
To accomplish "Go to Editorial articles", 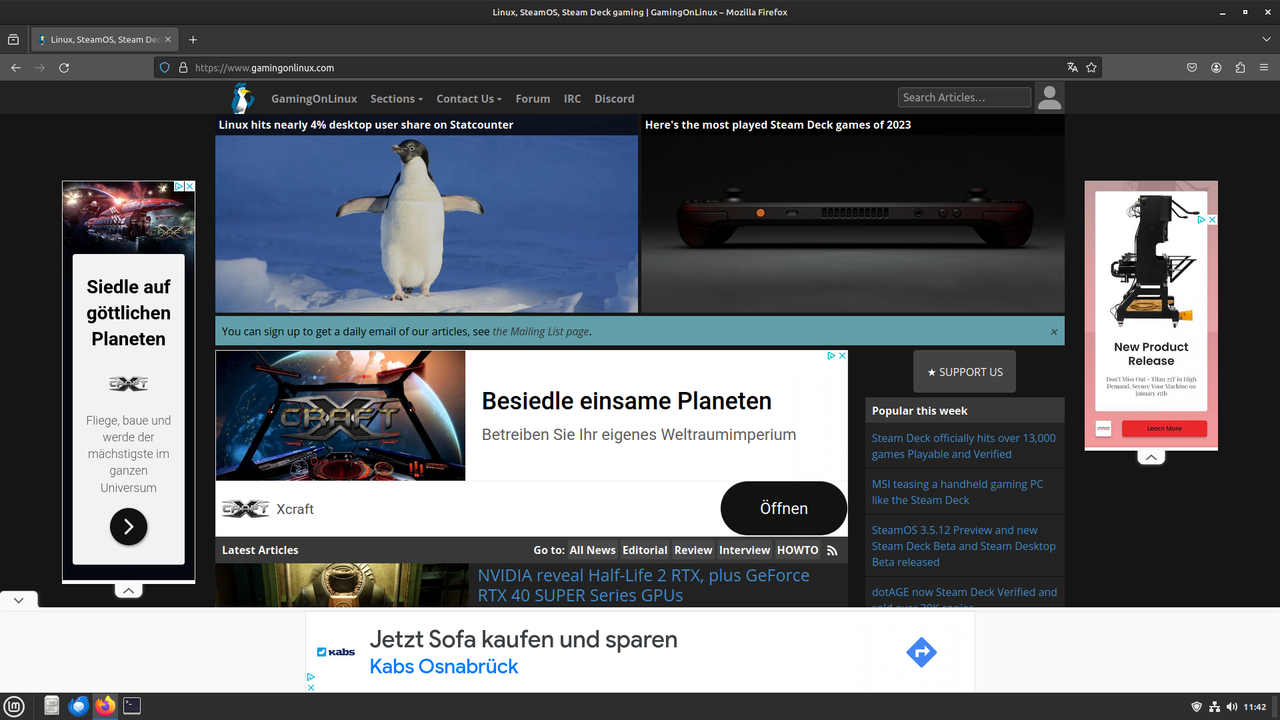I will pyautogui.click(x=645, y=550).
